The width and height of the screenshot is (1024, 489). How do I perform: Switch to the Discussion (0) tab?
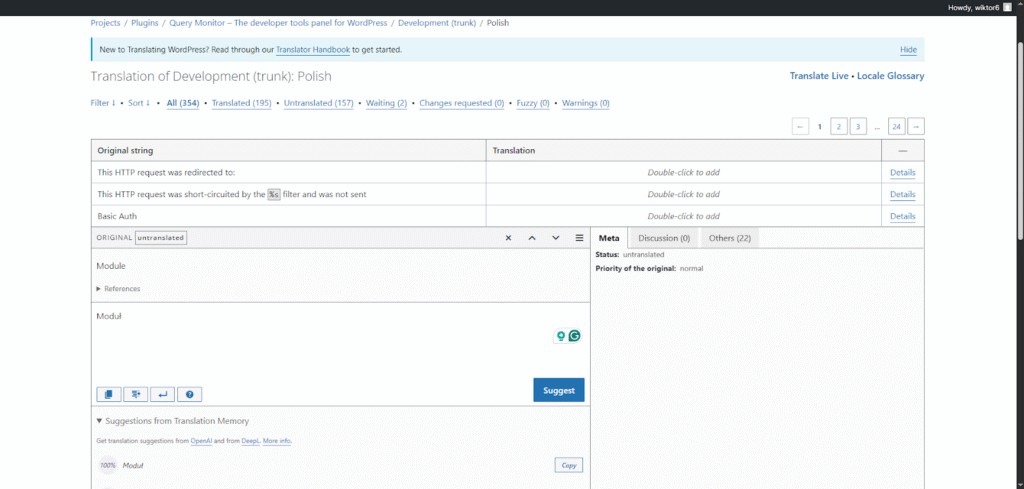pyautogui.click(x=664, y=238)
